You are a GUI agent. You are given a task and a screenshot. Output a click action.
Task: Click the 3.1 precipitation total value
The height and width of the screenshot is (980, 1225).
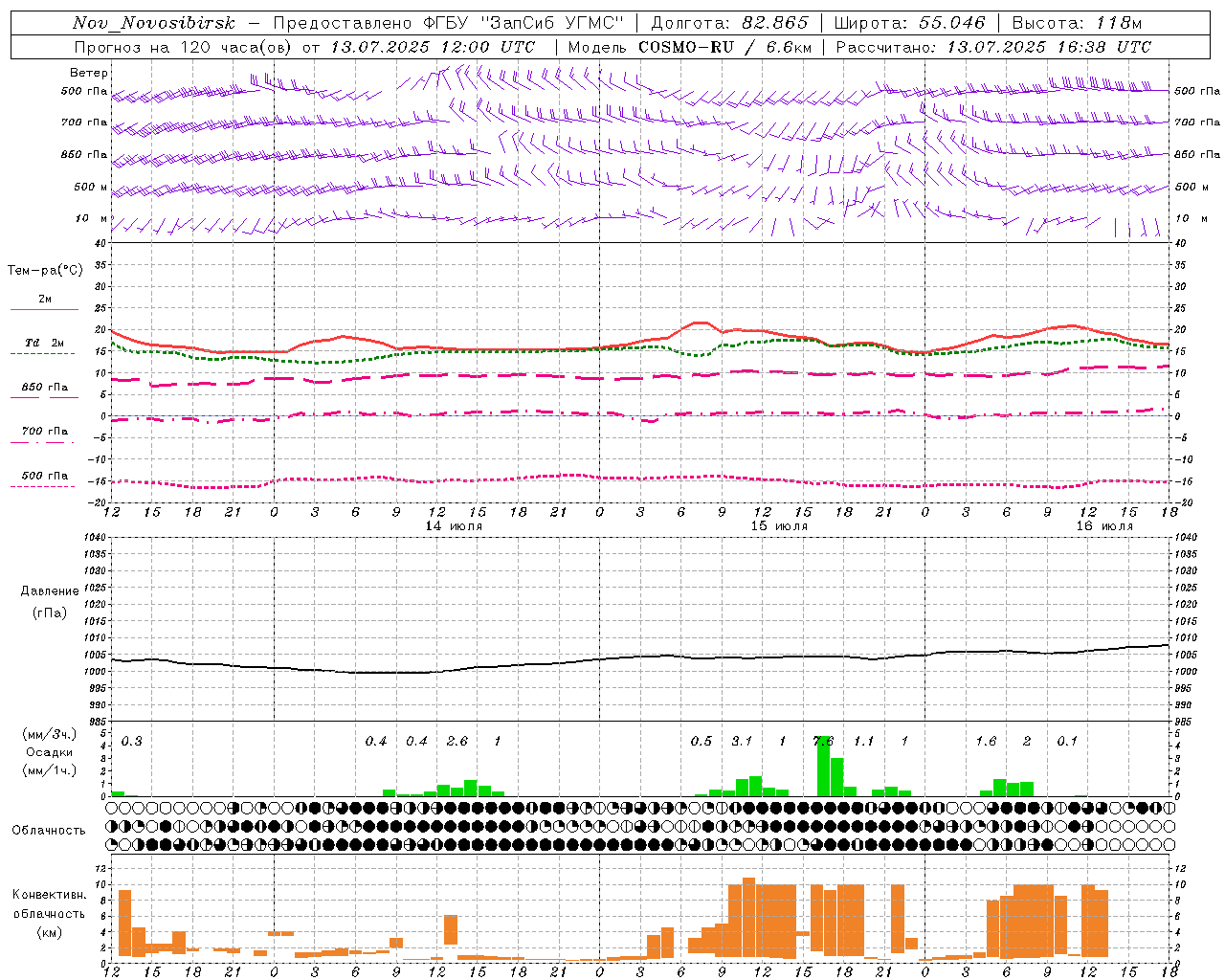[742, 742]
